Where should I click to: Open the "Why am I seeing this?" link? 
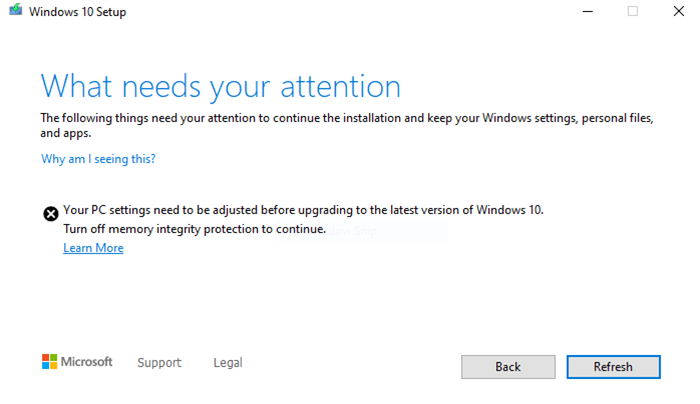98,159
